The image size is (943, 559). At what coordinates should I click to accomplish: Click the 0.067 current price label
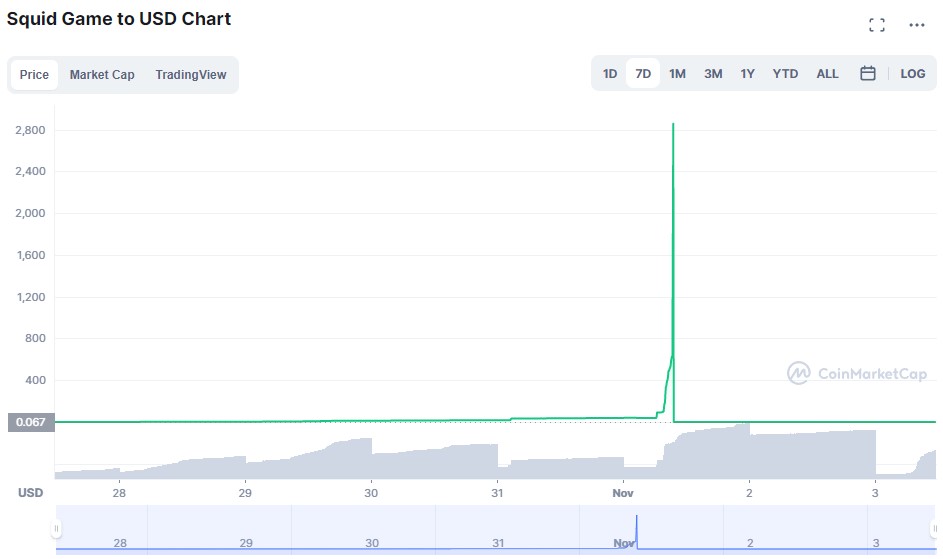click(x=31, y=422)
